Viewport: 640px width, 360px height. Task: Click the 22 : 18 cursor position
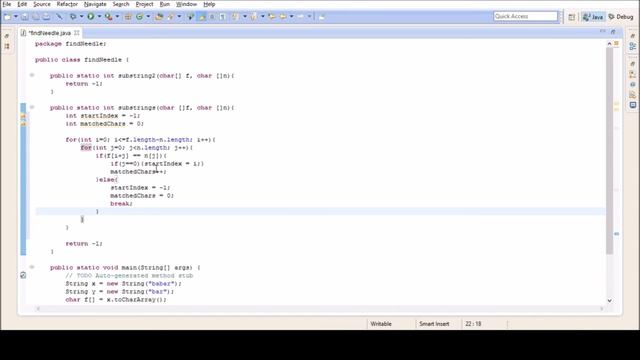[473, 324]
